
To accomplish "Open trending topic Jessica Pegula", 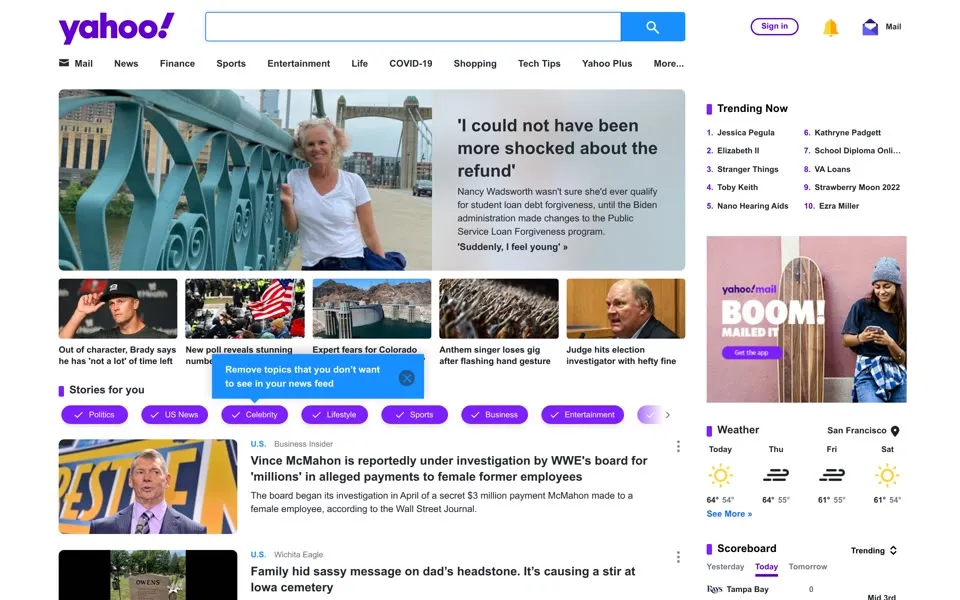I will [746, 132].
